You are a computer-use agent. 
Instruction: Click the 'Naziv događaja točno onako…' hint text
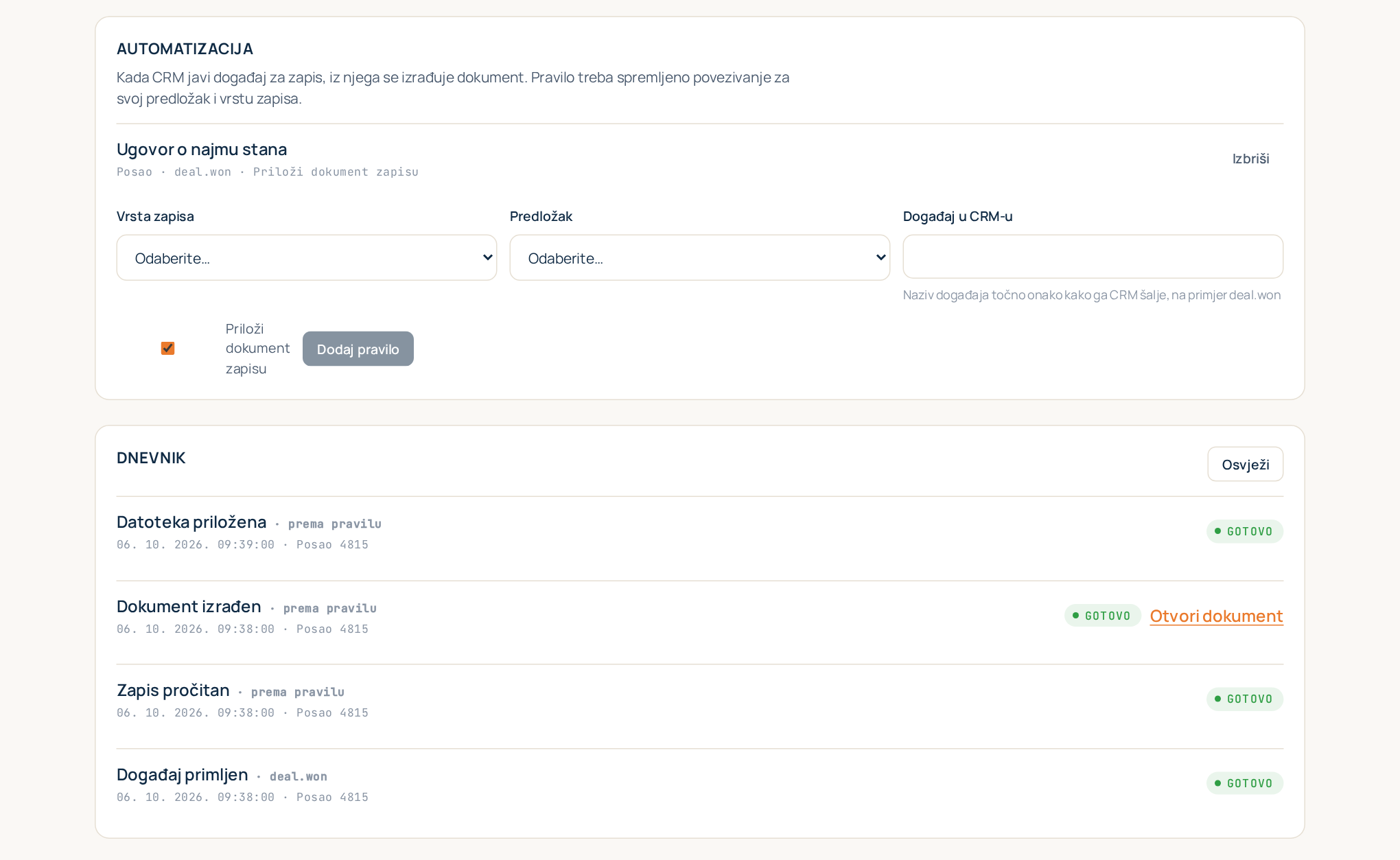[x=1092, y=295]
